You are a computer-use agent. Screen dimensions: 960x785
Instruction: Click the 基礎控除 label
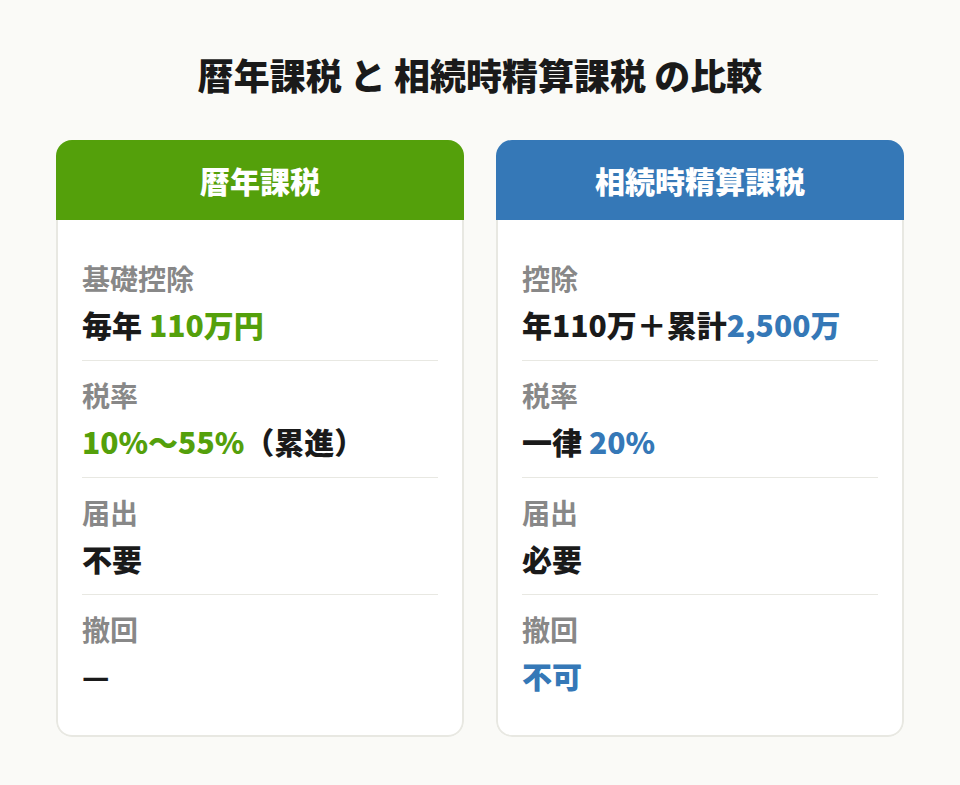point(137,280)
